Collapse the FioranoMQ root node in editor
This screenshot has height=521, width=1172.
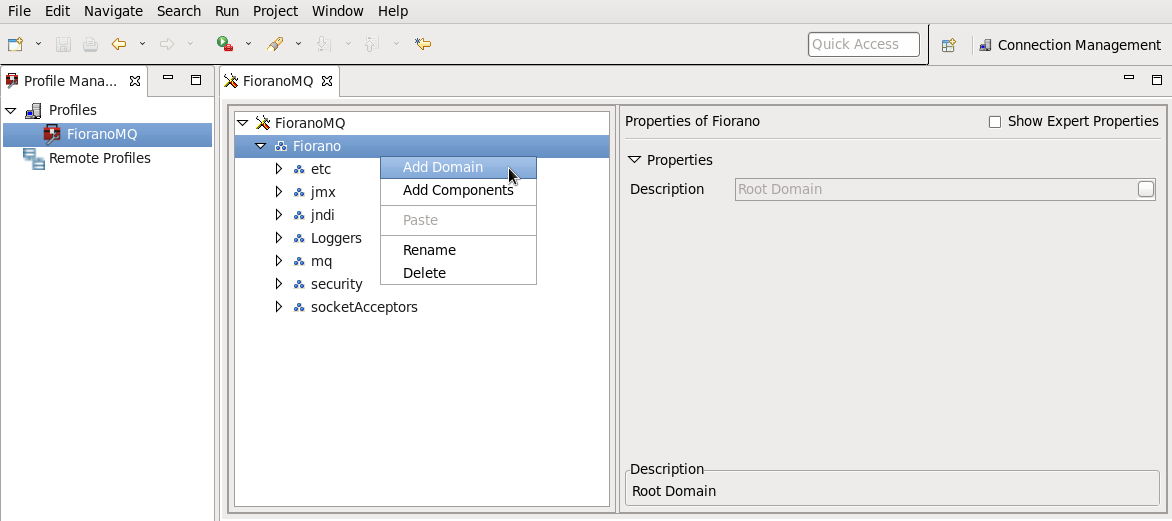tap(242, 123)
